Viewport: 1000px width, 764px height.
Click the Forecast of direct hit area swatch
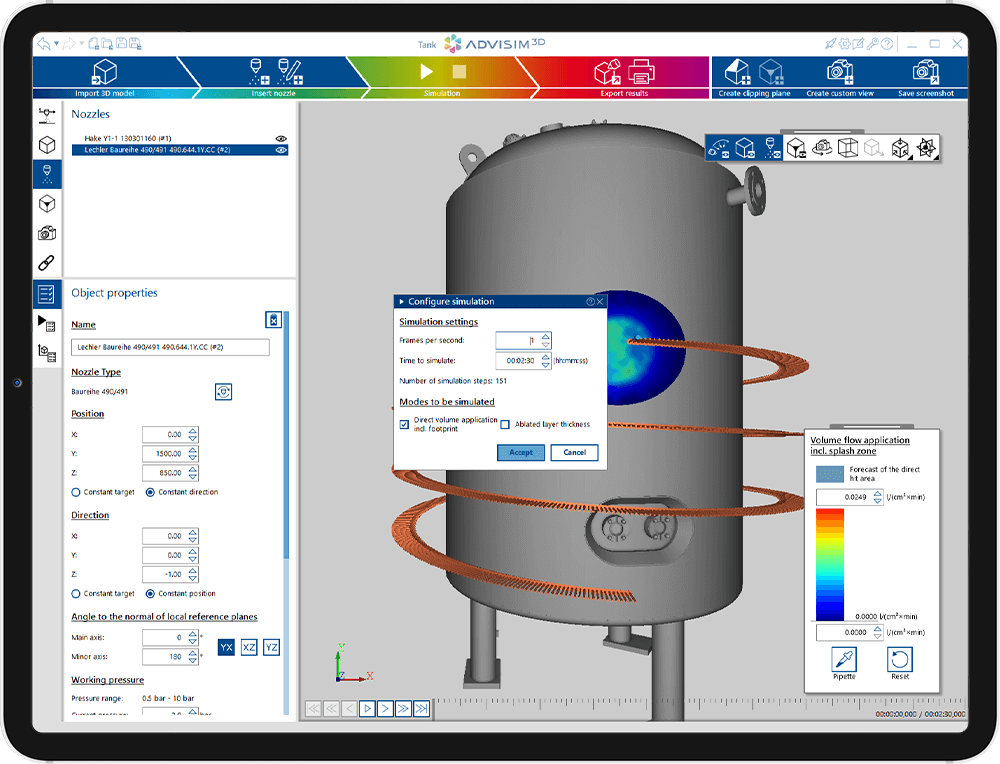pos(830,474)
